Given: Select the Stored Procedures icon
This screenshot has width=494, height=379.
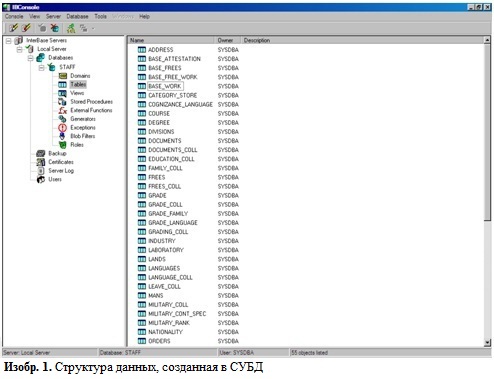Looking at the screenshot, I should coord(63,102).
